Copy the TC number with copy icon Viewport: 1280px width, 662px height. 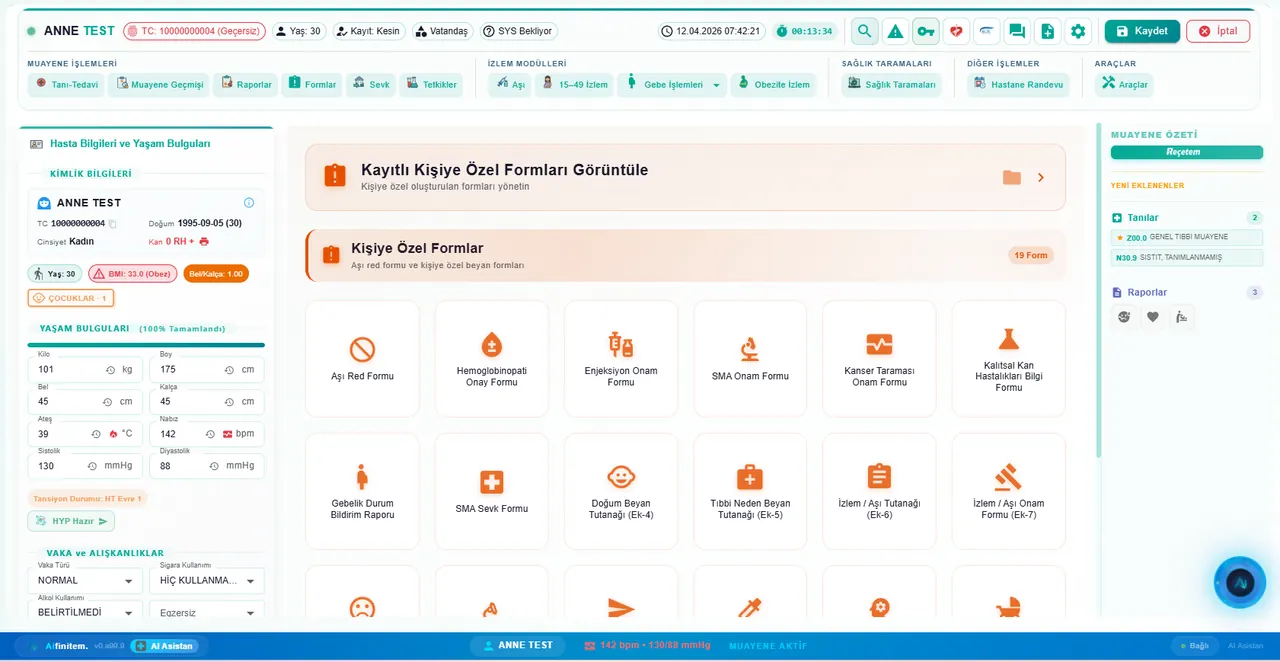coord(113,224)
